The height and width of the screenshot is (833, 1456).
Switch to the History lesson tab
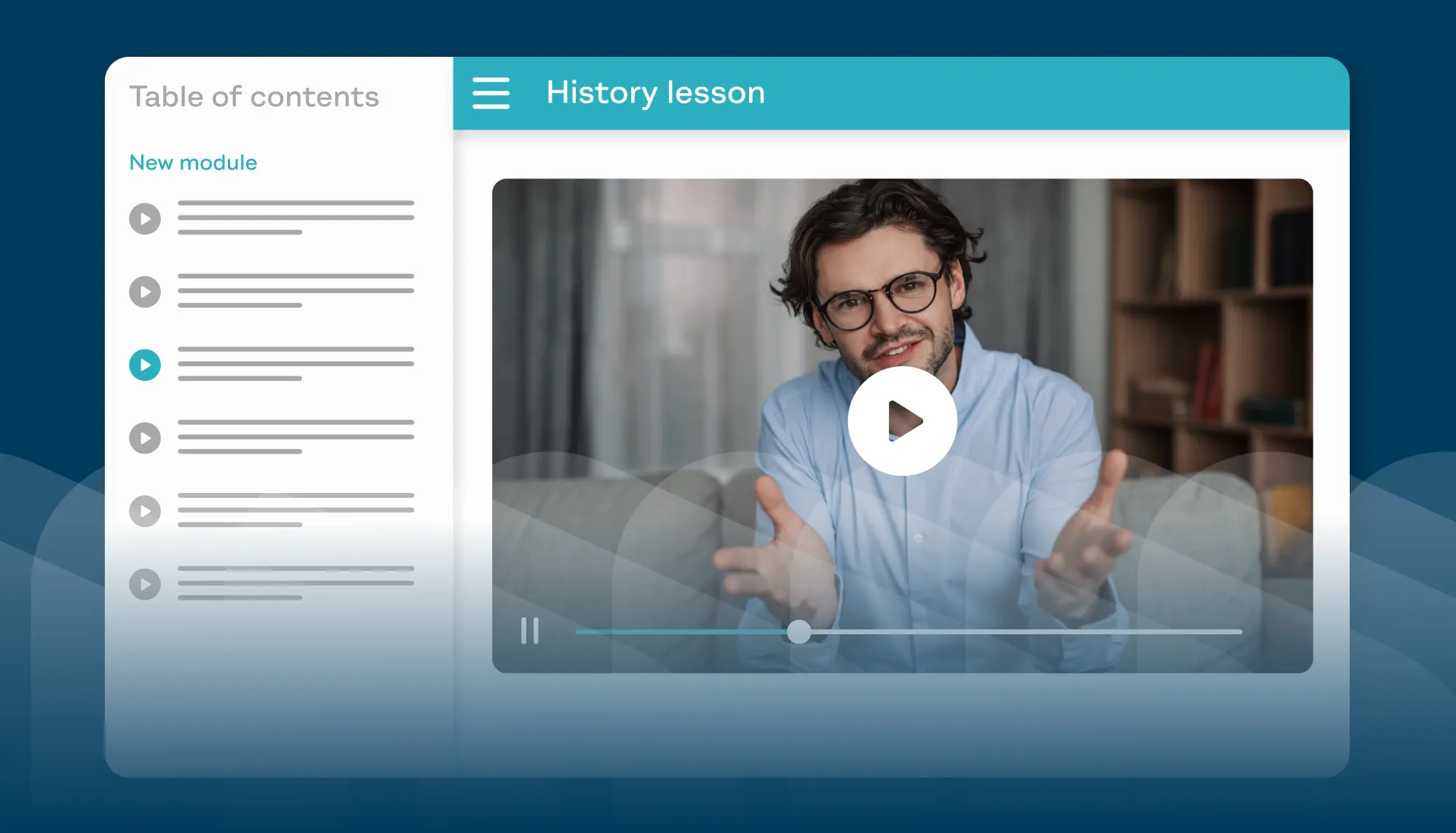click(655, 92)
